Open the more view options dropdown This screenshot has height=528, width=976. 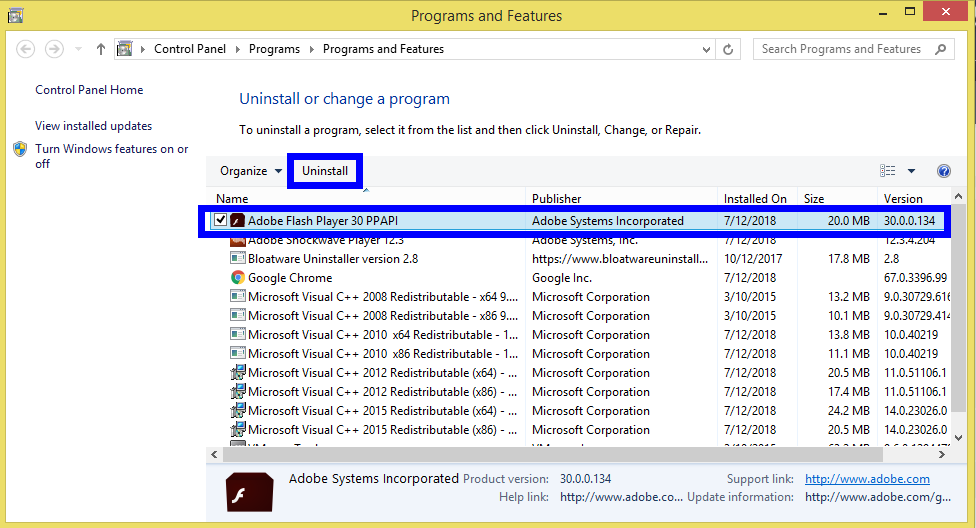click(911, 171)
